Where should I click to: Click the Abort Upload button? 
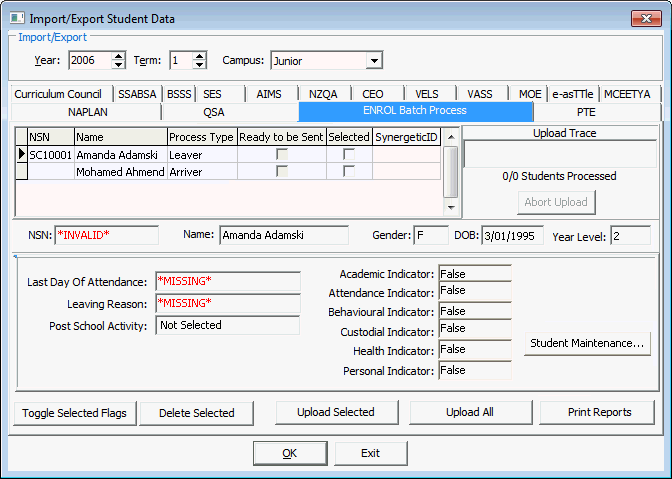[x=556, y=202]
